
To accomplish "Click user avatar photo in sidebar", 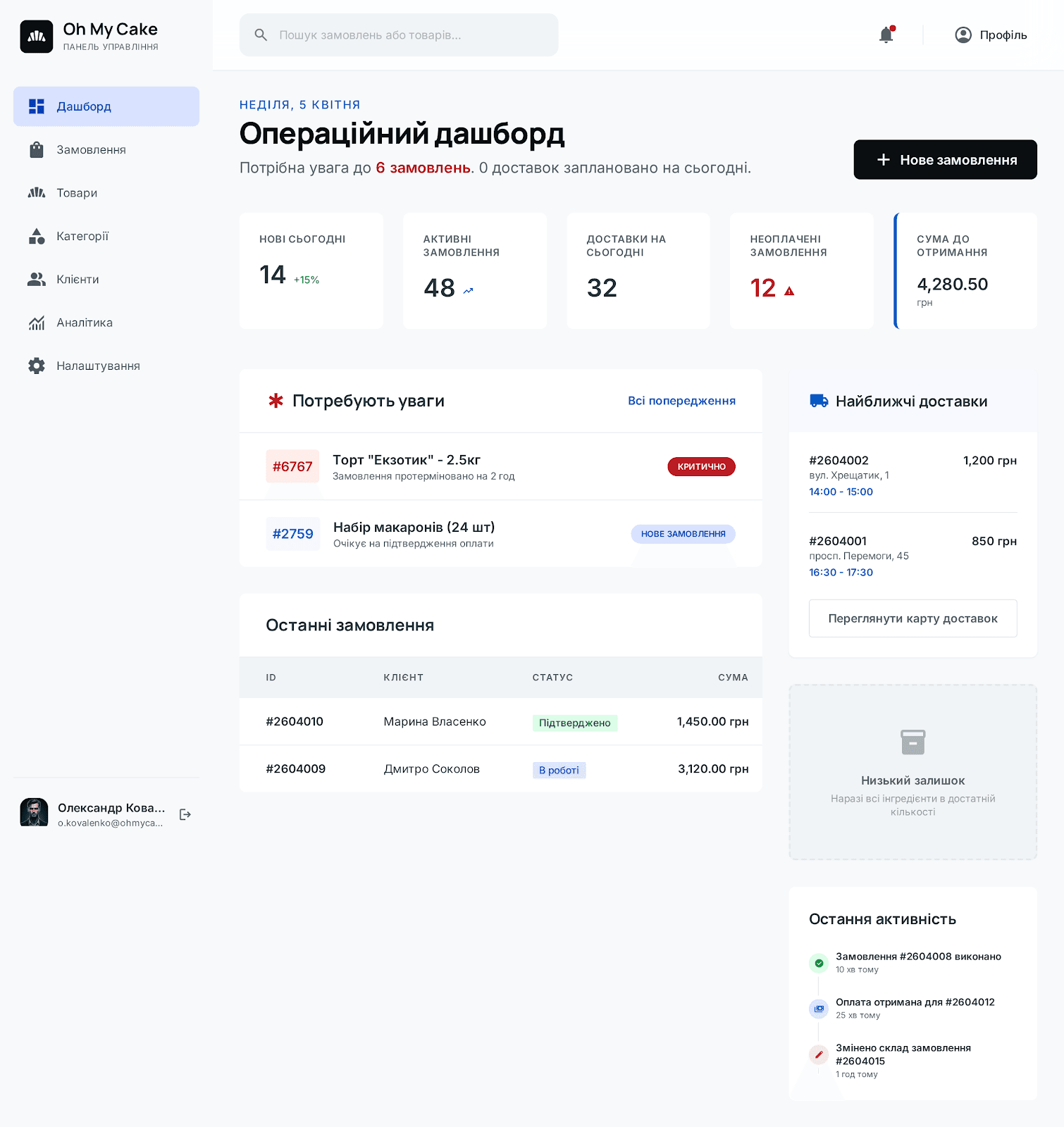I will [34, 812].
